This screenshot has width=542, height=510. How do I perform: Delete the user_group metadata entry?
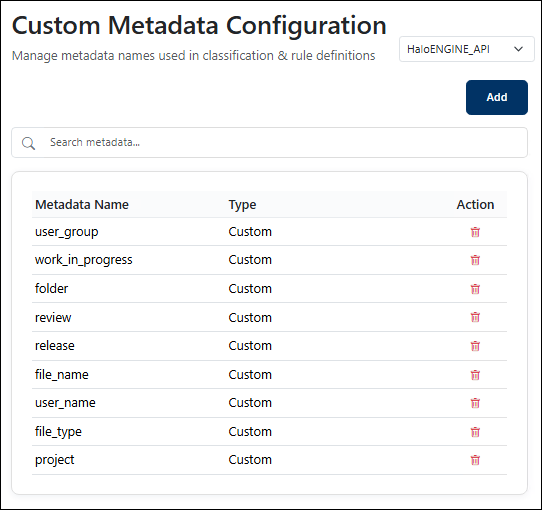(475, 232)
